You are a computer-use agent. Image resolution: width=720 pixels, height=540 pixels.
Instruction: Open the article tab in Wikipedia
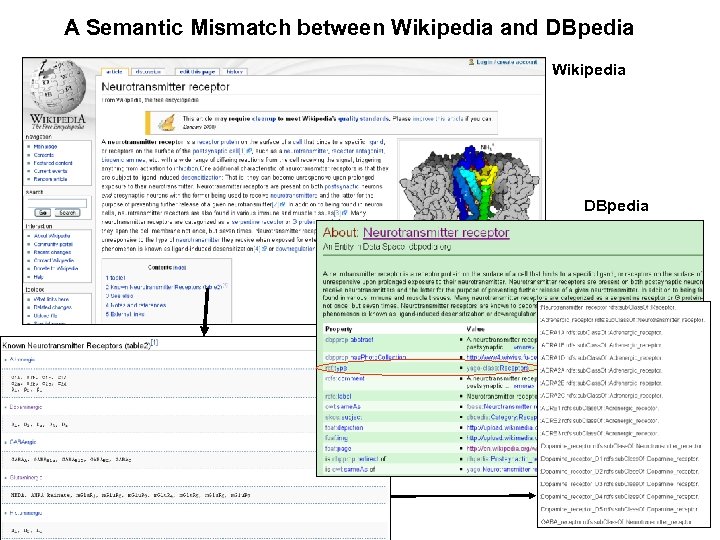[114, 72]
